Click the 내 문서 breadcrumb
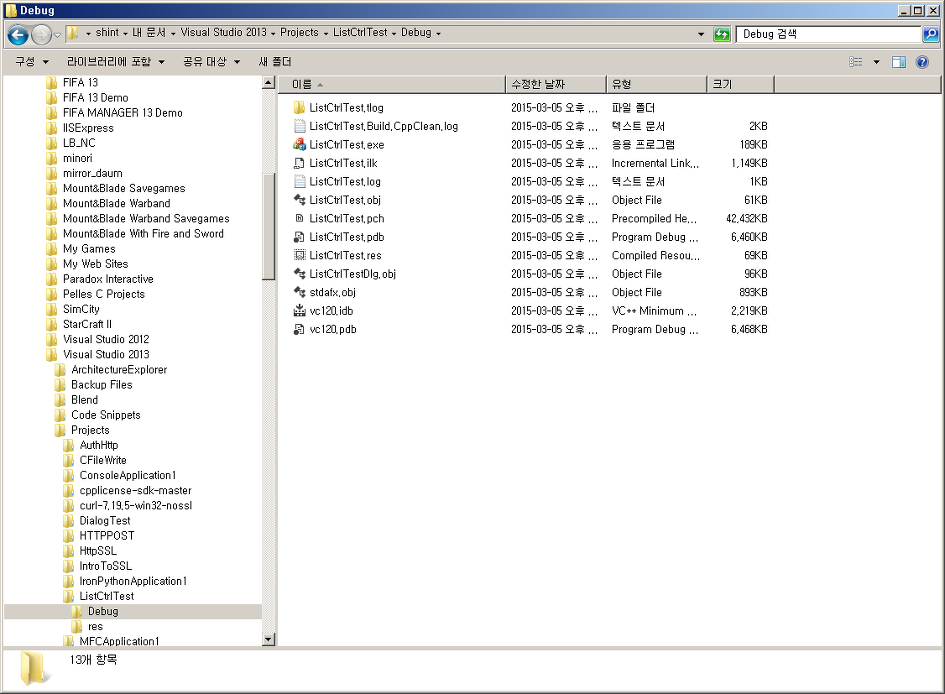 pyautogui.click(x=149, y=33)
